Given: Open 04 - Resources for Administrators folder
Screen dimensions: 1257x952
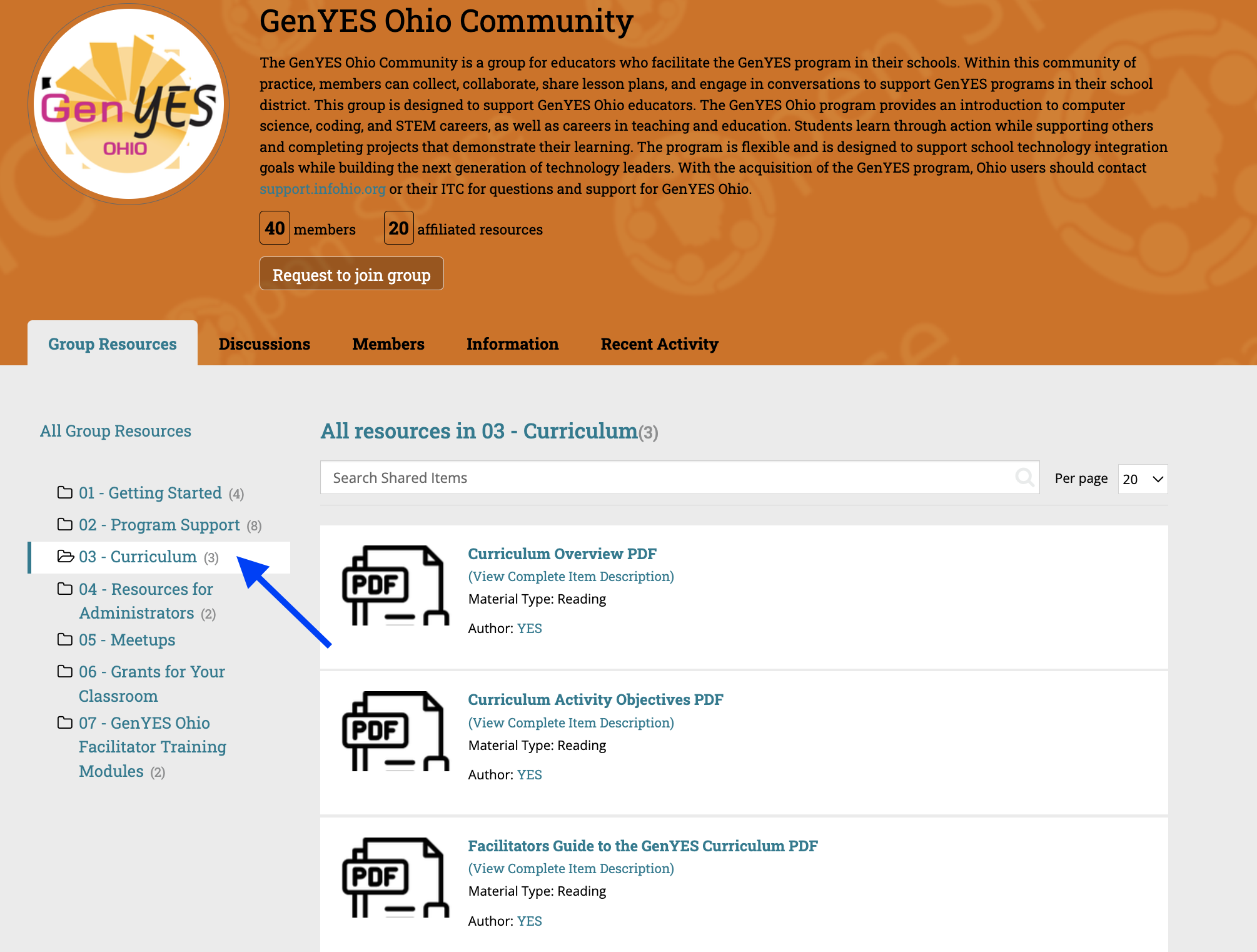Looking at the screenshot, I should [146, 601].
